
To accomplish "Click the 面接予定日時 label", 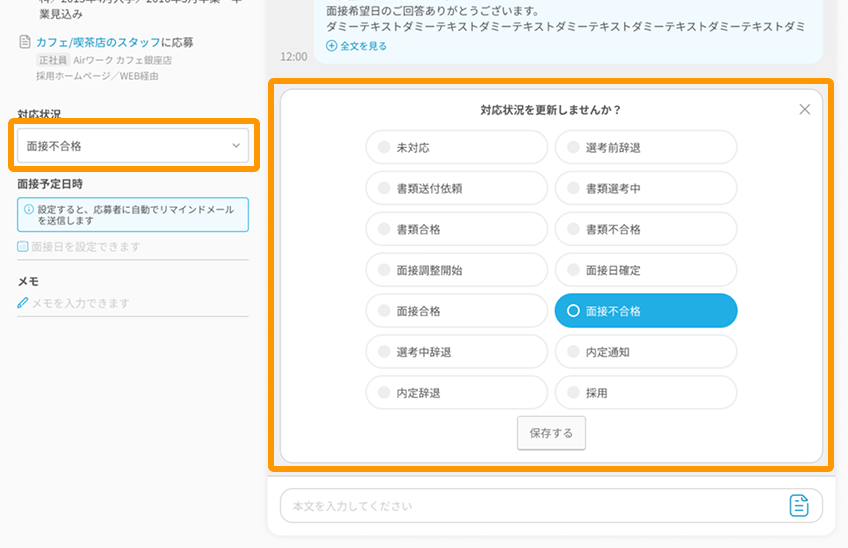I will click(50, 184).
